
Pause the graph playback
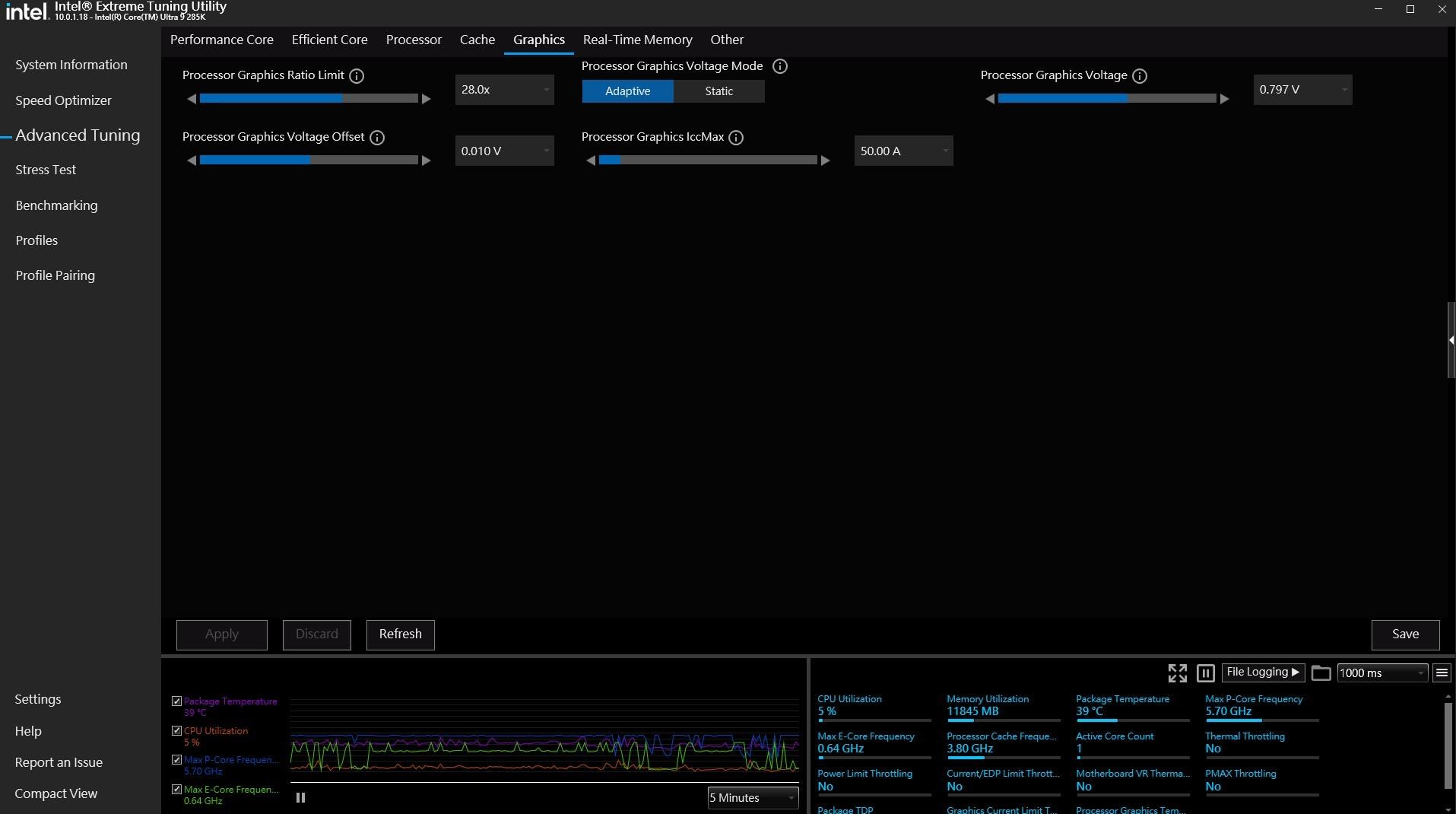click(300, 798)
